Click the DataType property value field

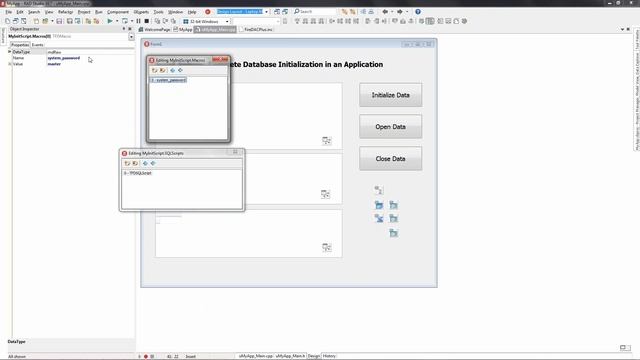90,52
